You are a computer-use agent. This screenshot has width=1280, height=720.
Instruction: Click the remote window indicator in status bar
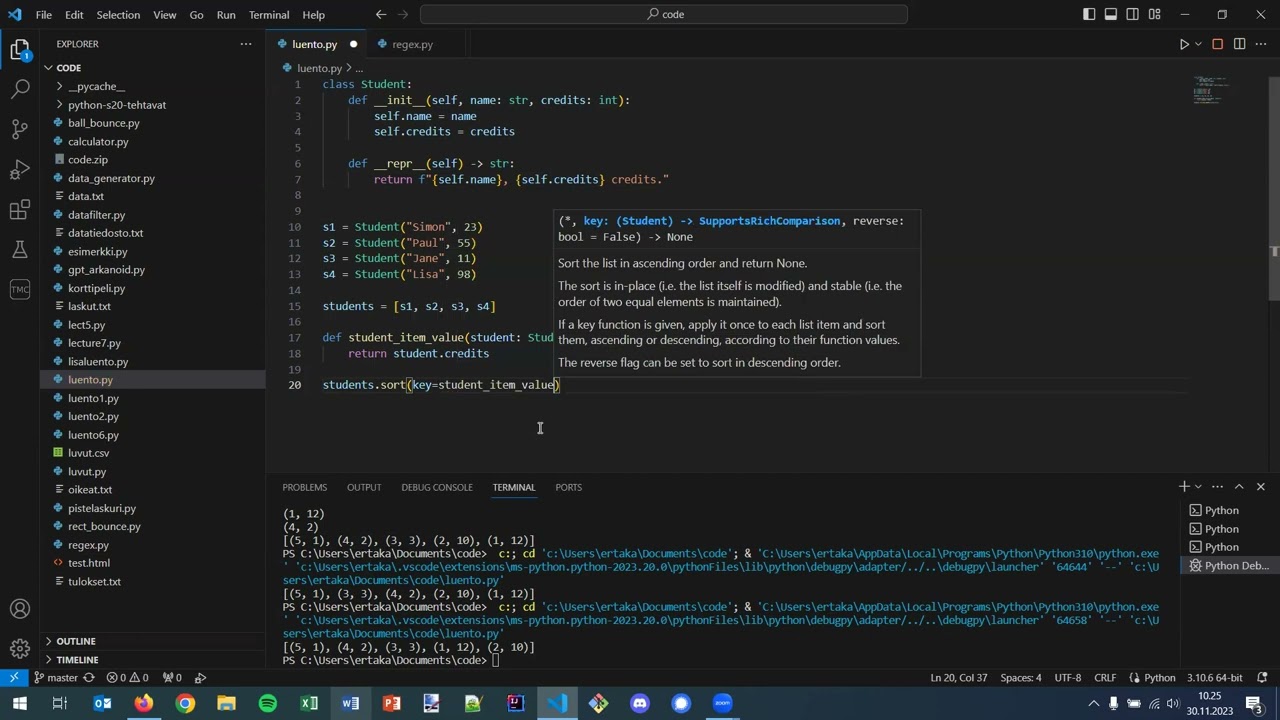coord(14,678)
